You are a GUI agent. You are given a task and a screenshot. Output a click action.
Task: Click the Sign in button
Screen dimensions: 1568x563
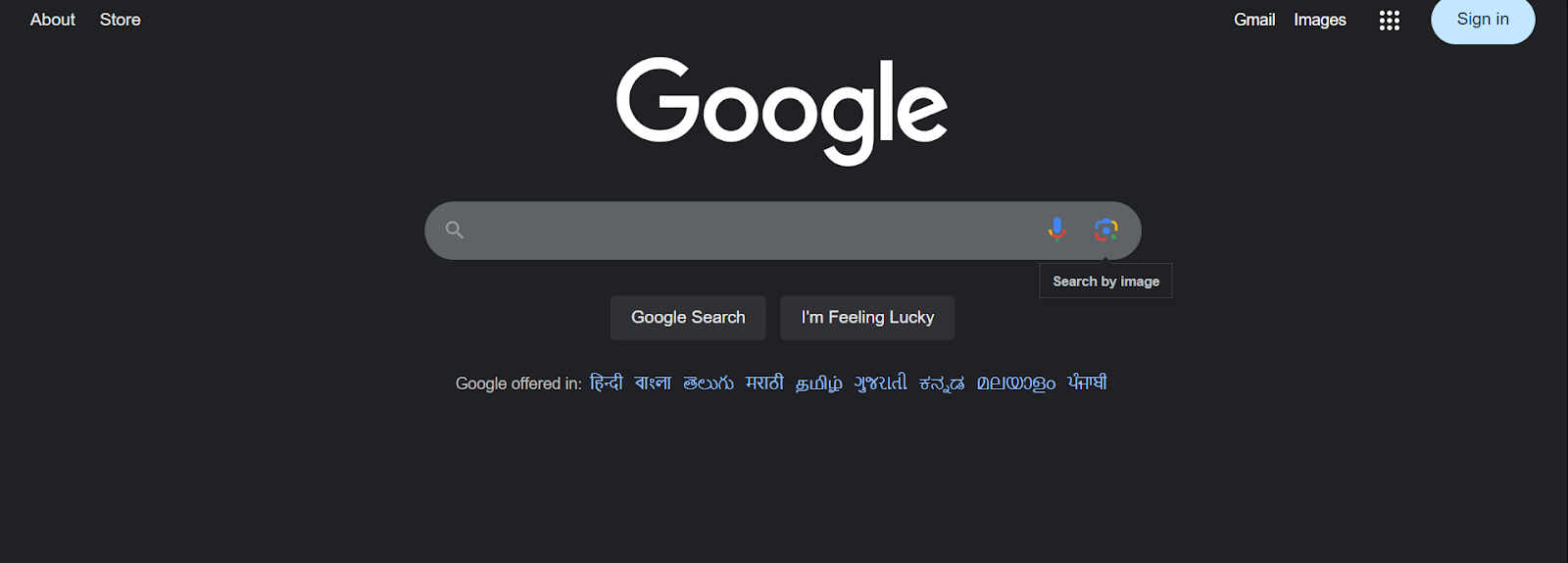tap(1482, 20)
